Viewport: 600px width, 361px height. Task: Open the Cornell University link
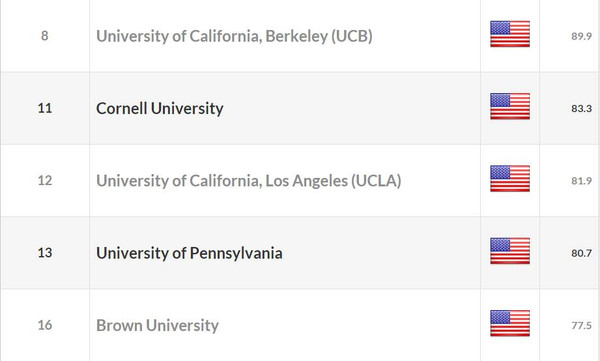click(x=160, y=108)
